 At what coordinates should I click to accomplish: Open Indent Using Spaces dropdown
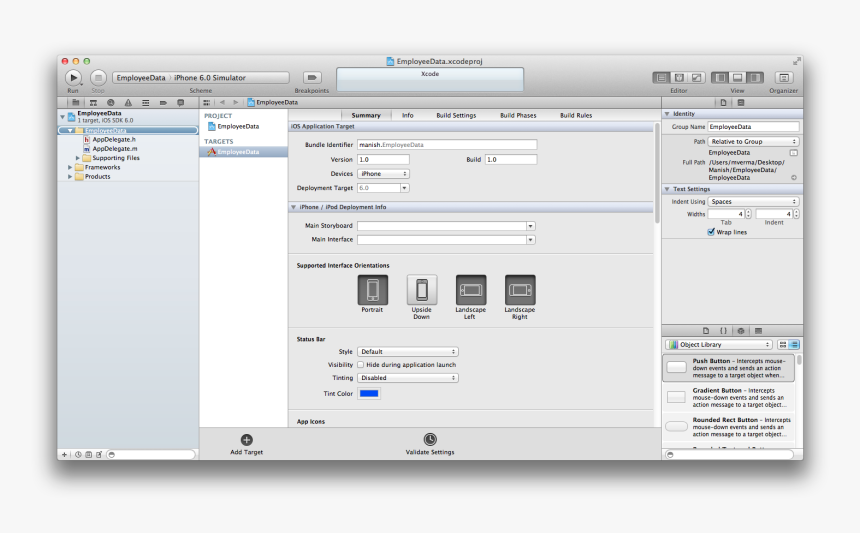pos(753,202)
